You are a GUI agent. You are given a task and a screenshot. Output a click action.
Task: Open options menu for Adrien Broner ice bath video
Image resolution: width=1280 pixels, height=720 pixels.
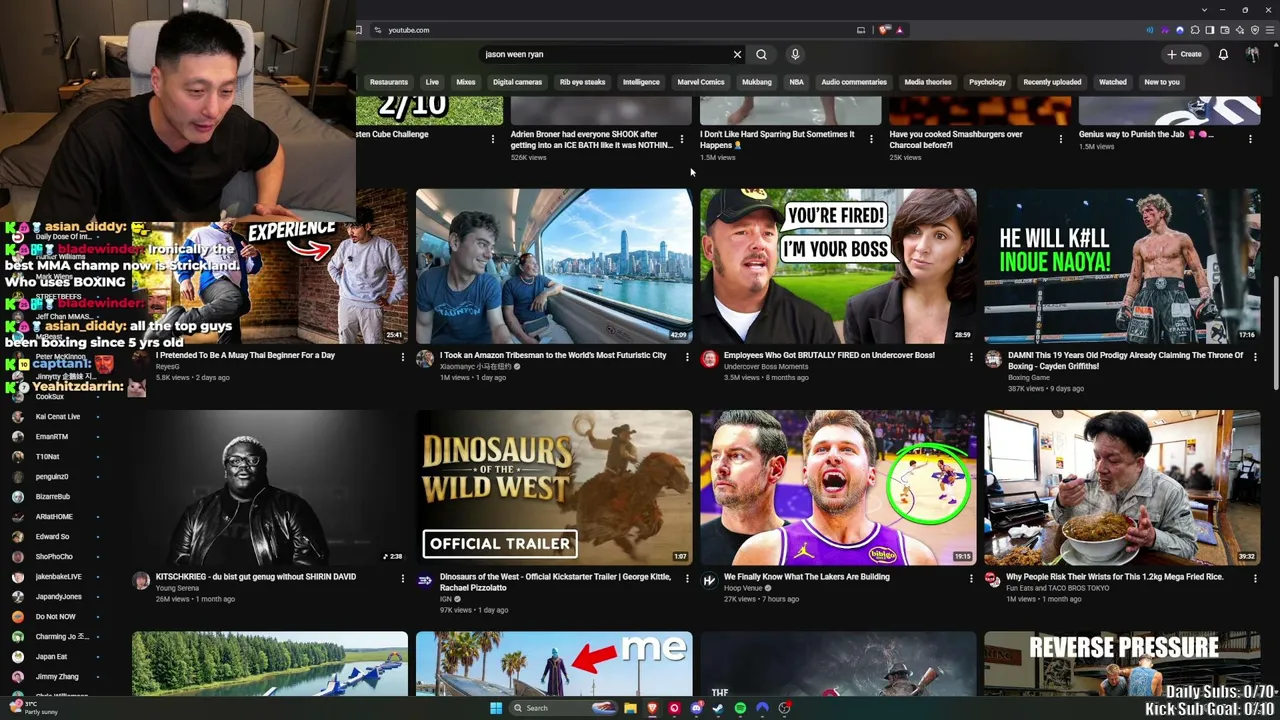coord(682,139)
